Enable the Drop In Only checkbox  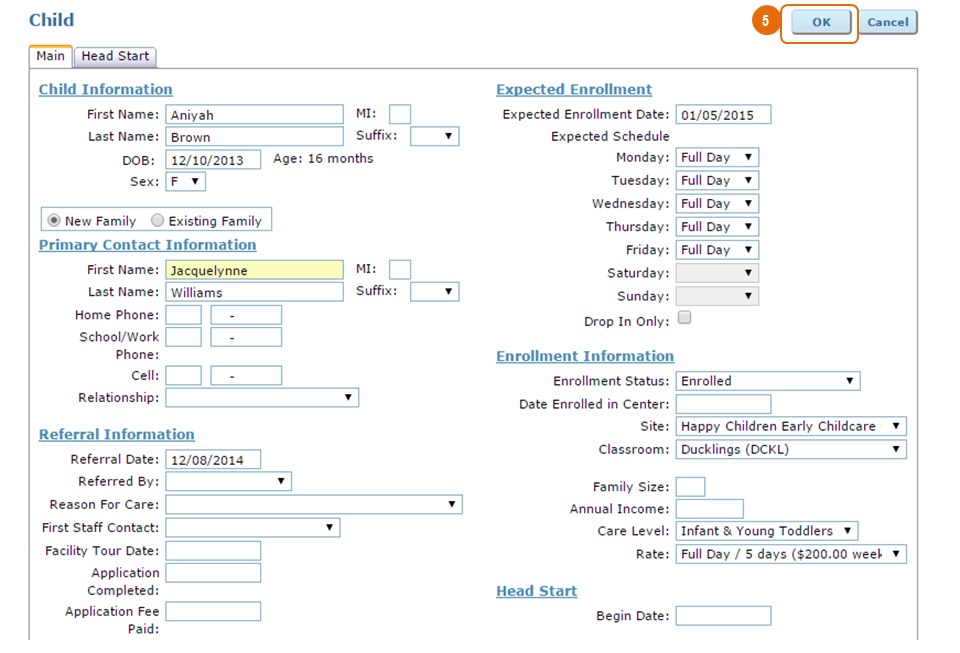[x=684, y=318]
